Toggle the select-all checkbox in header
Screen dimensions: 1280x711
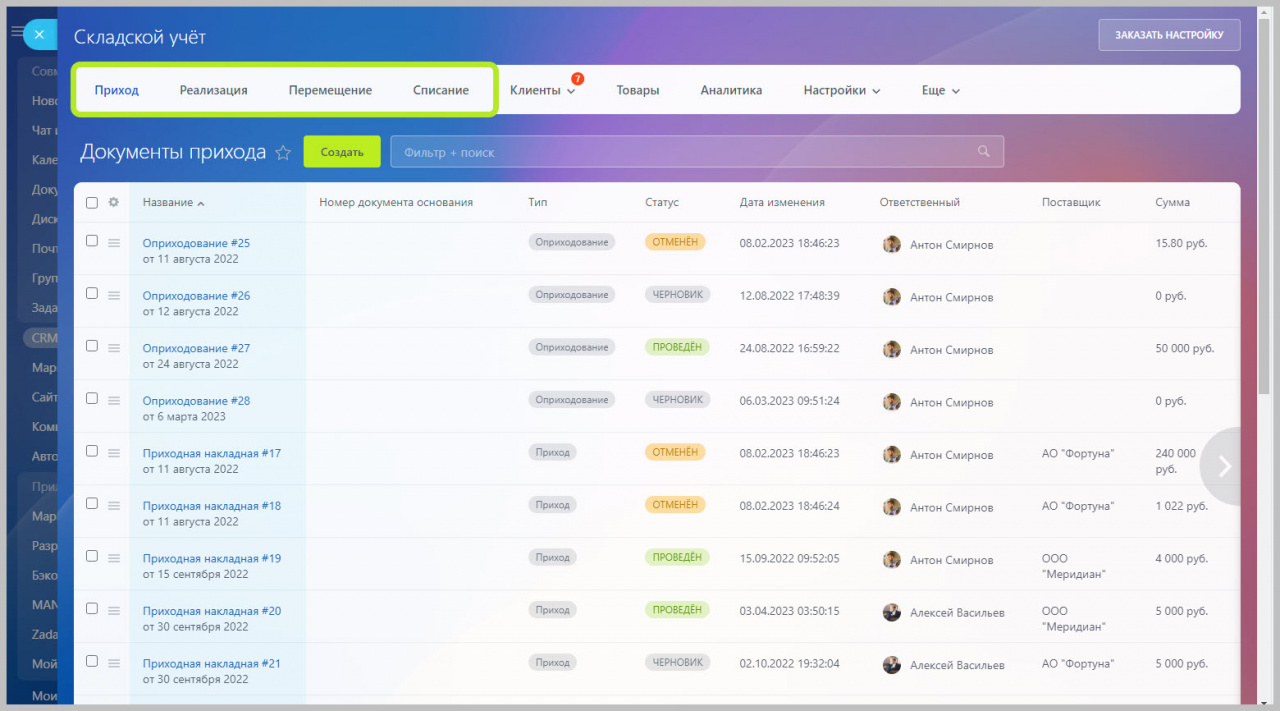coord(92,202)
